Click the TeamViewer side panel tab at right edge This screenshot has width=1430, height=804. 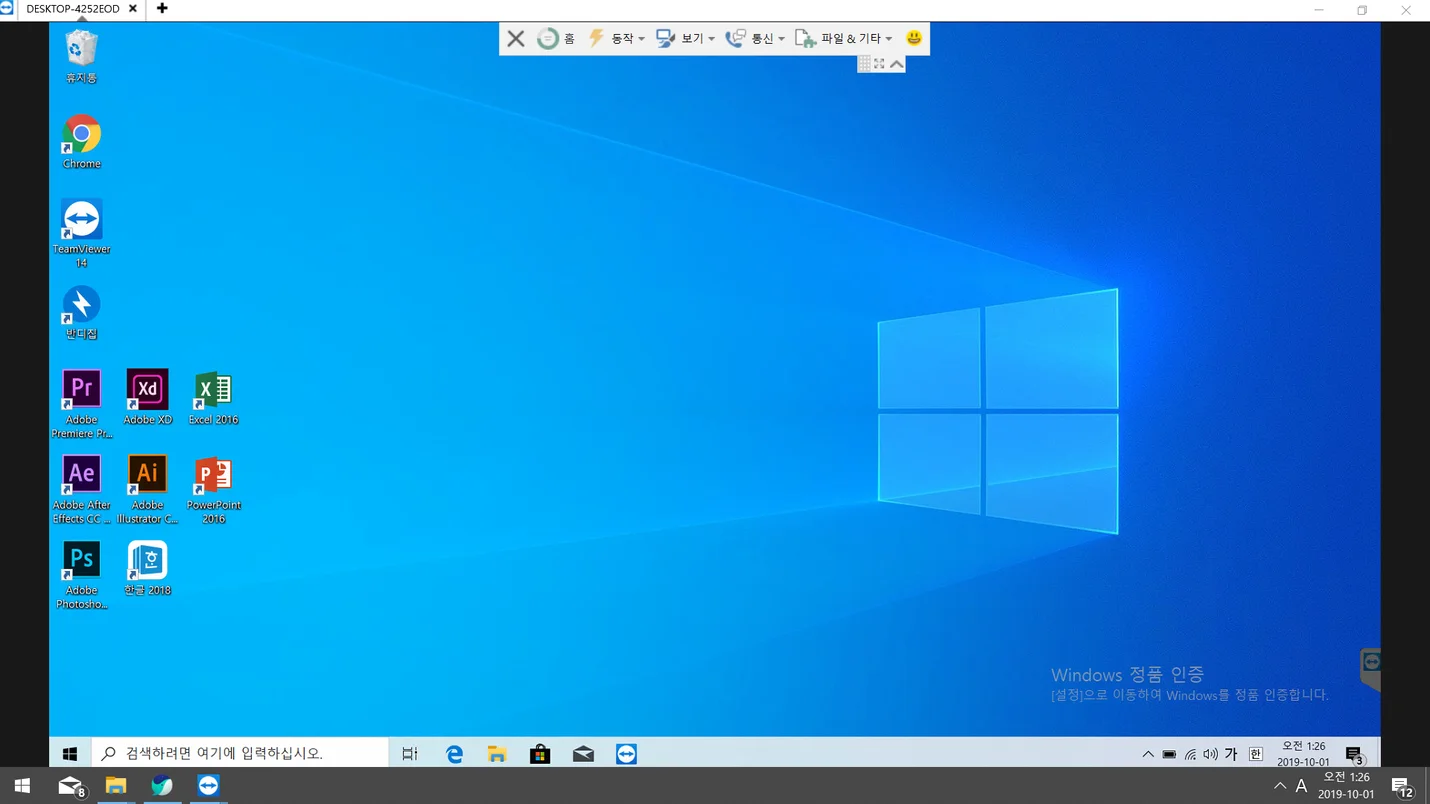pyautogui.click(x=1371, y=669)
